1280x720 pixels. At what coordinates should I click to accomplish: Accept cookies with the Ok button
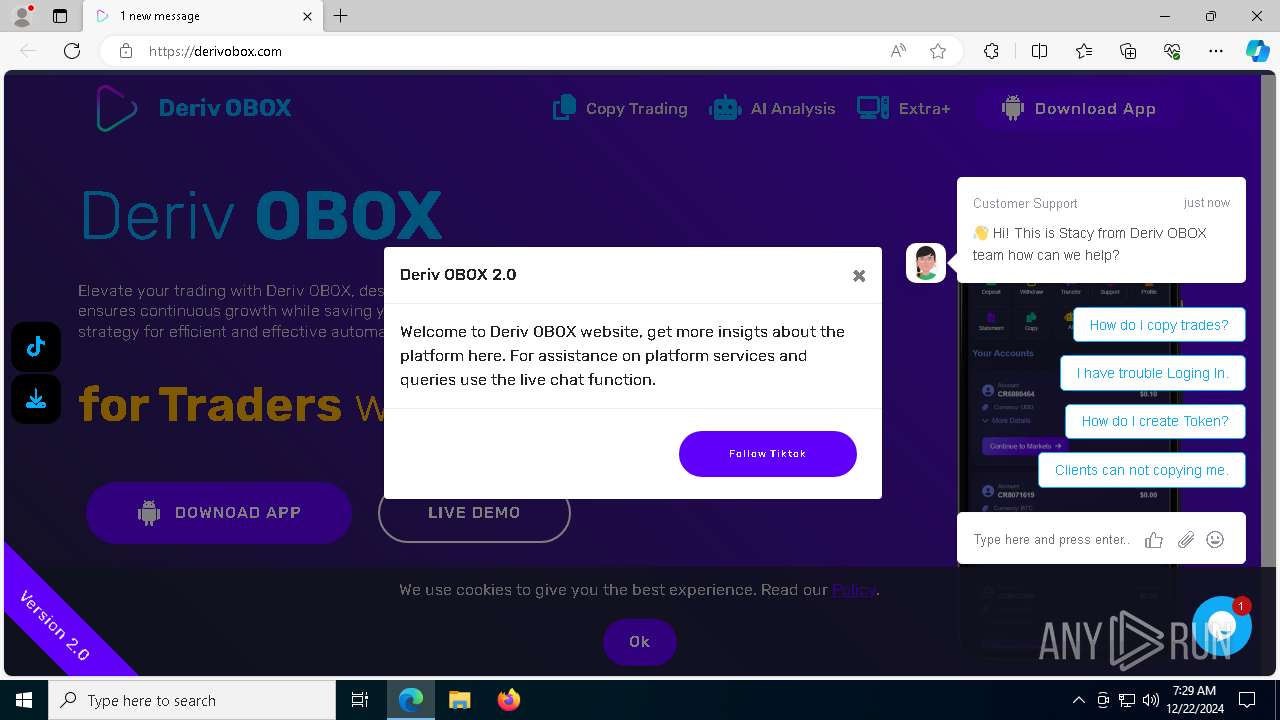[x=640, y=642]
